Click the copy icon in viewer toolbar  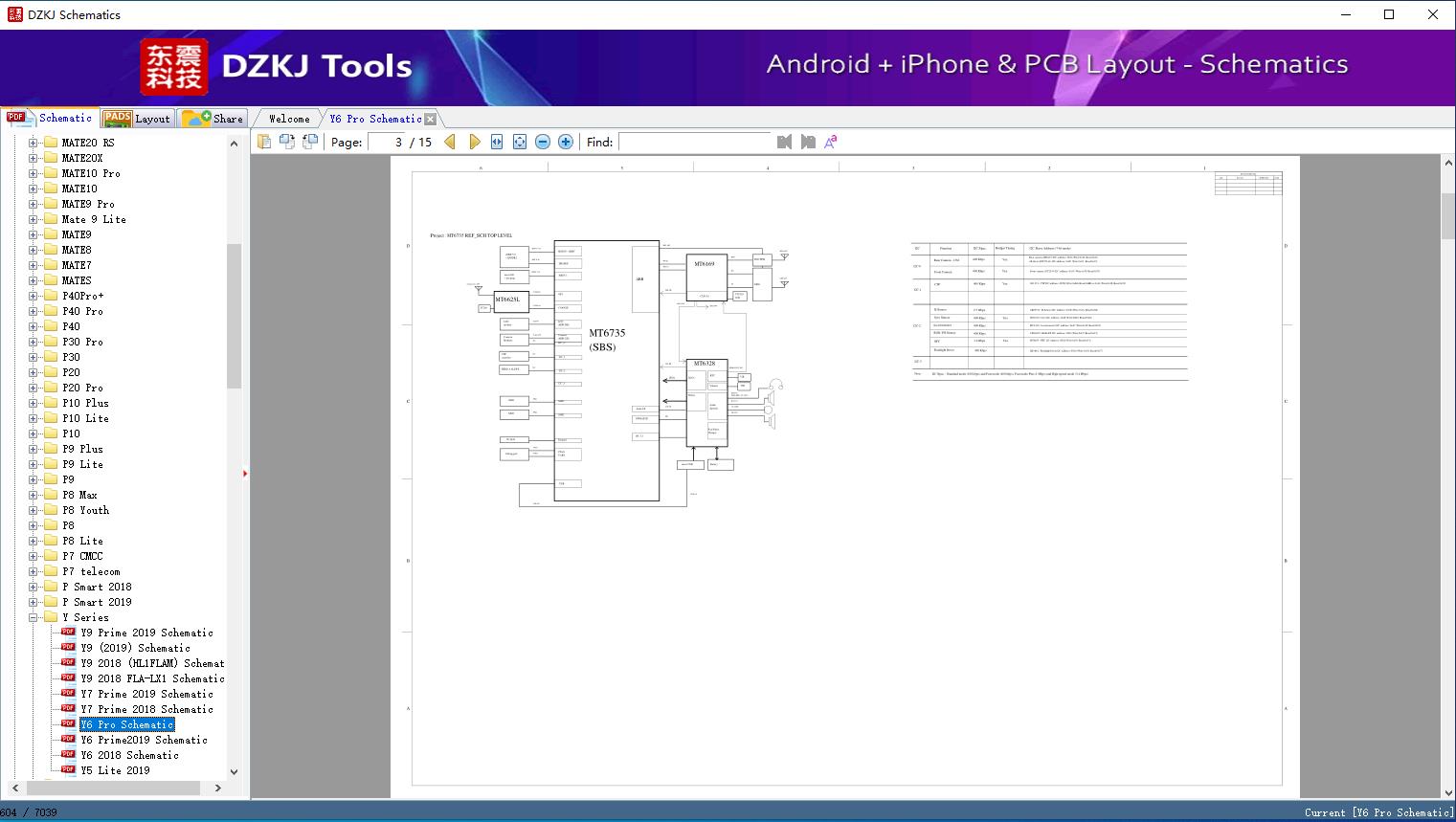pos(264,142)
